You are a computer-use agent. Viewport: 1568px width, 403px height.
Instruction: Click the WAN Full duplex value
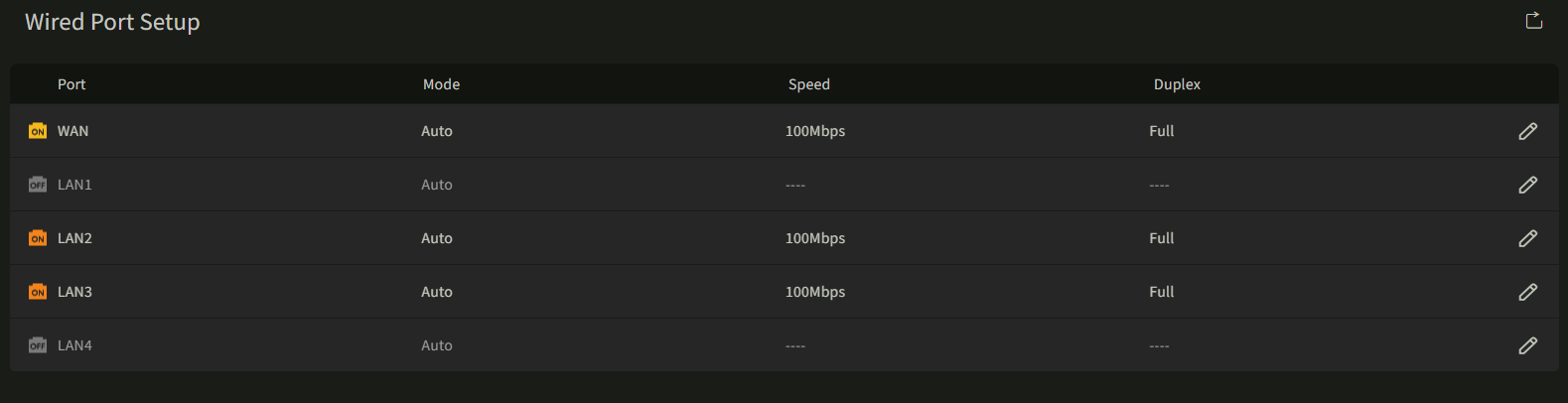[1162, 131]
